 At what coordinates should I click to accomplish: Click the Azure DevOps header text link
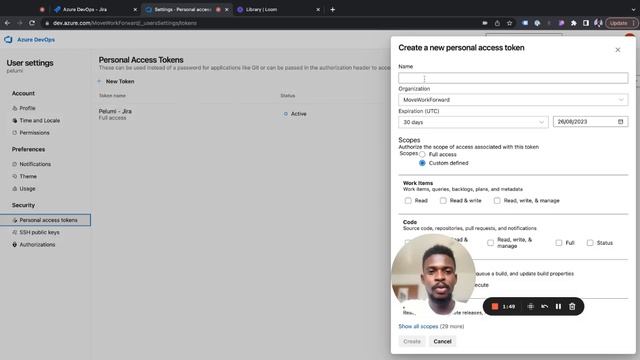click(x=36, y=40)
